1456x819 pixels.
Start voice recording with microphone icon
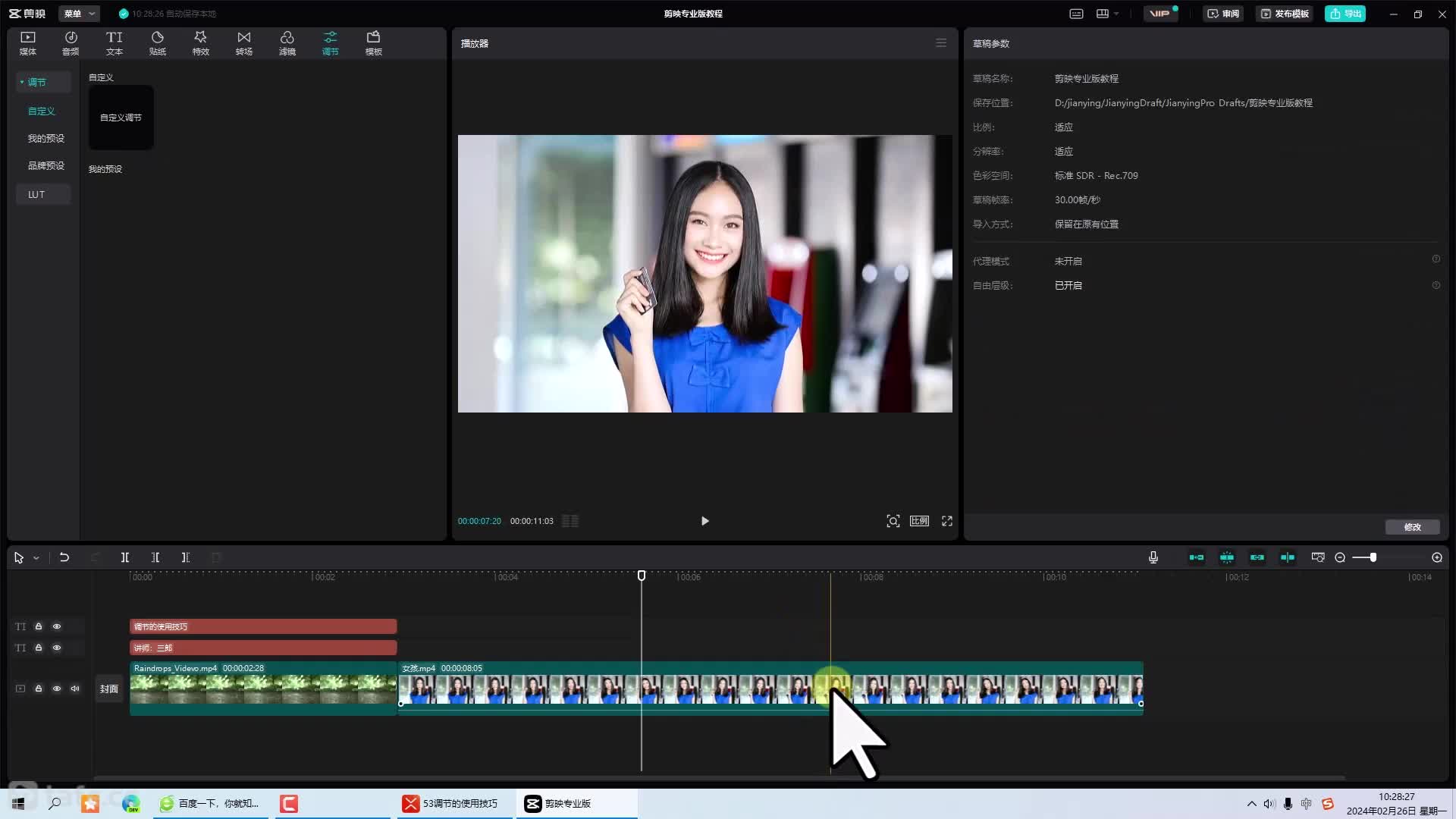coord(1153,557)
